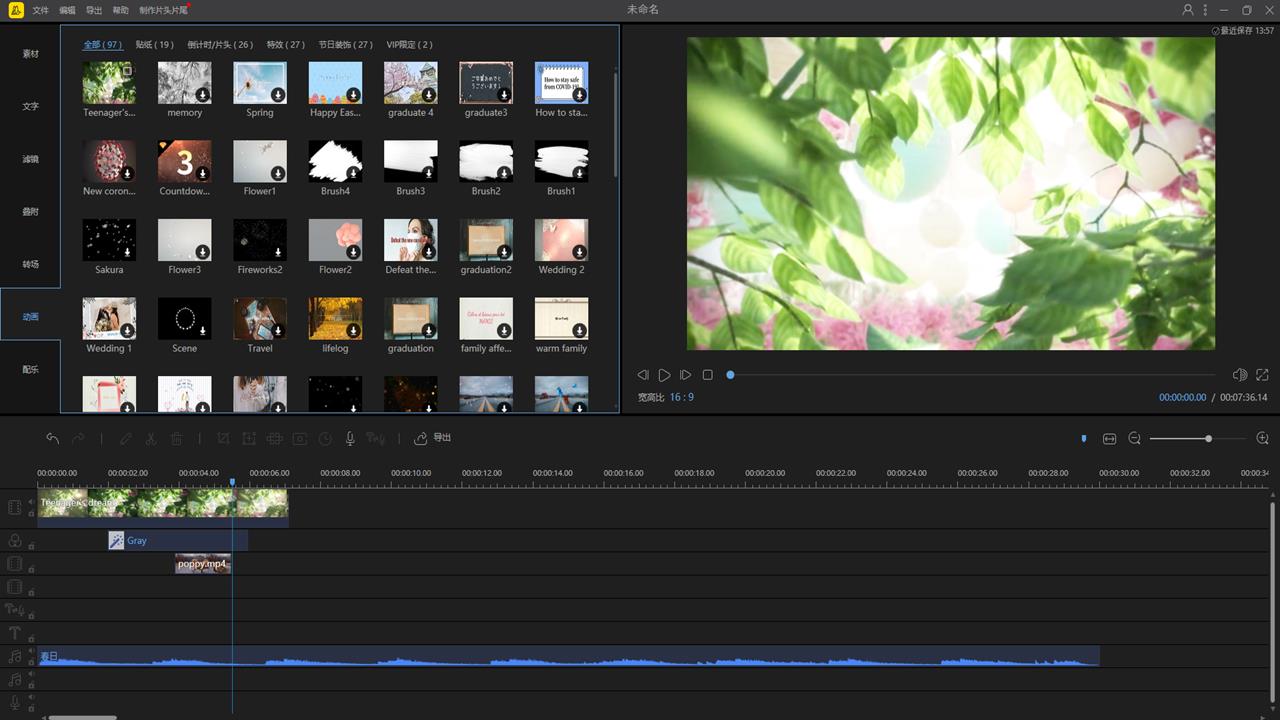Open the 转场 transitions sidebar panel

click(x=30, y=264)
